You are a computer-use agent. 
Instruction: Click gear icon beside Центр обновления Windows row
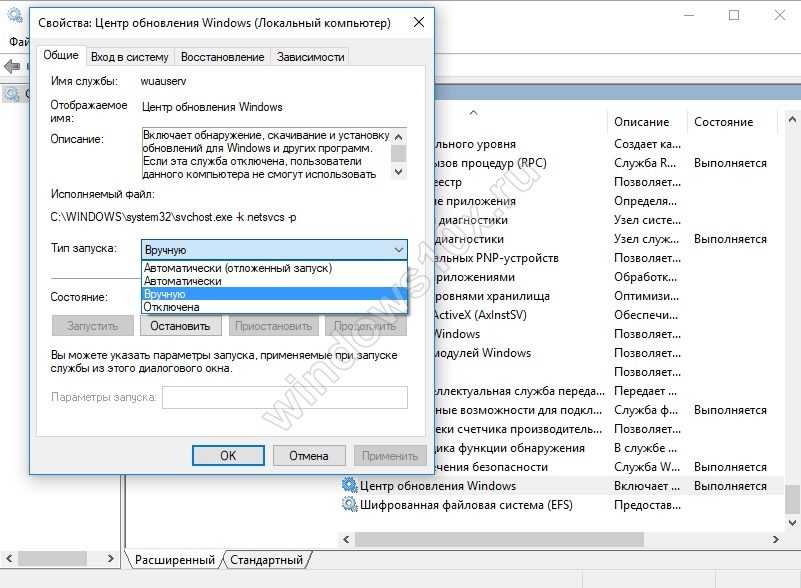(349, 485)
